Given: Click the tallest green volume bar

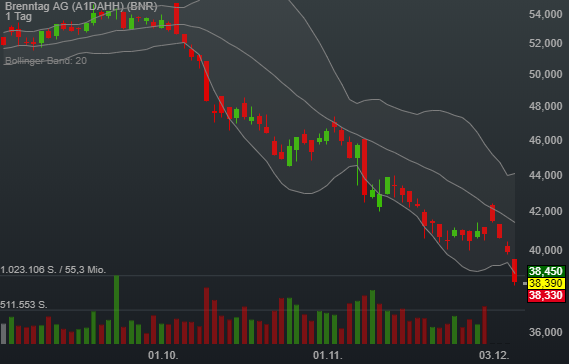Looking at the screenshot, I should (x=116, y=310).
